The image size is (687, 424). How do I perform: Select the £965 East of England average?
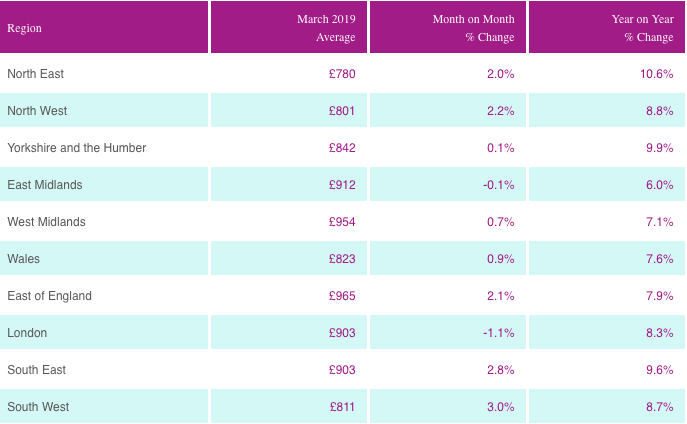point(341,296)
